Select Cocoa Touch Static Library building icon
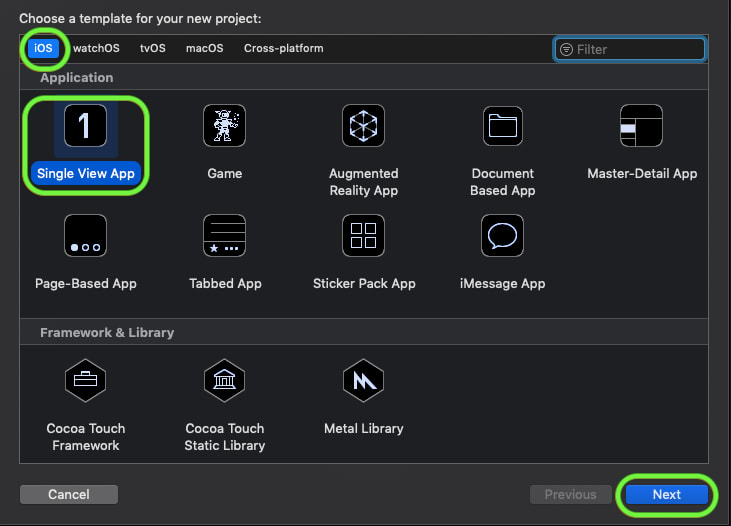This screenshot has height=526, width=731. (x=224, y=381)
